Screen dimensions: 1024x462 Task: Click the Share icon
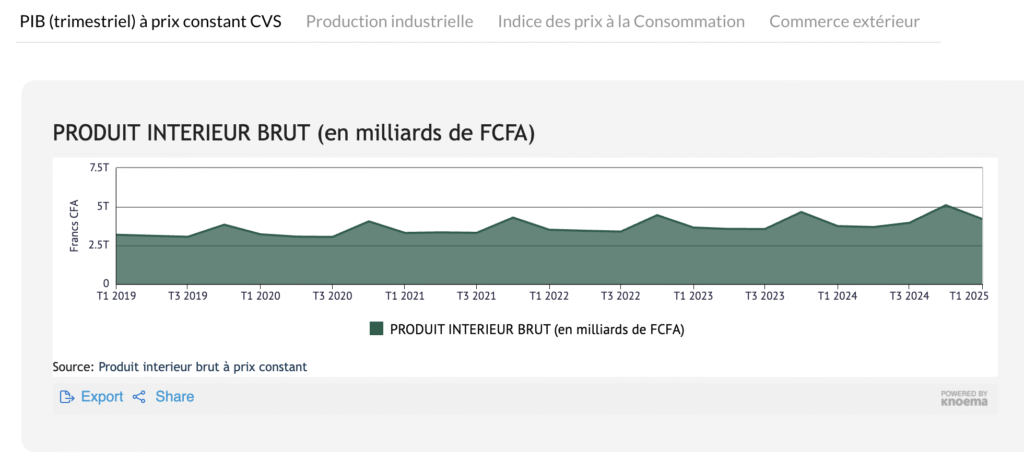pos(138,397)
